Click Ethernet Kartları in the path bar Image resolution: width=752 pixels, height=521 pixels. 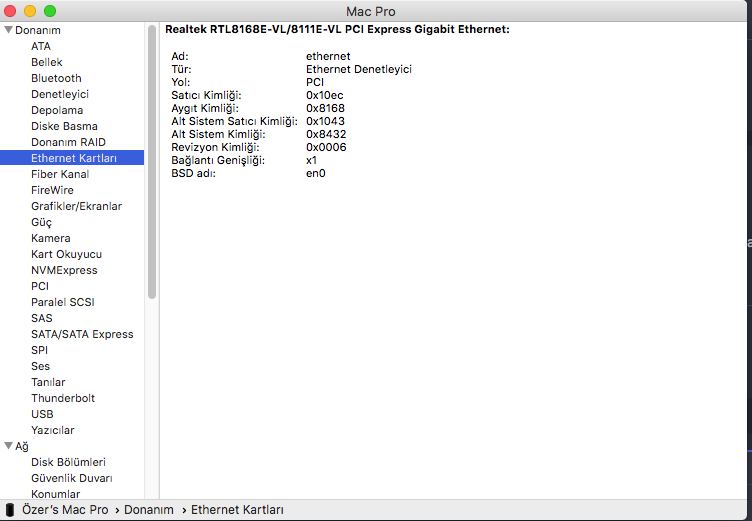pos(237,509)
